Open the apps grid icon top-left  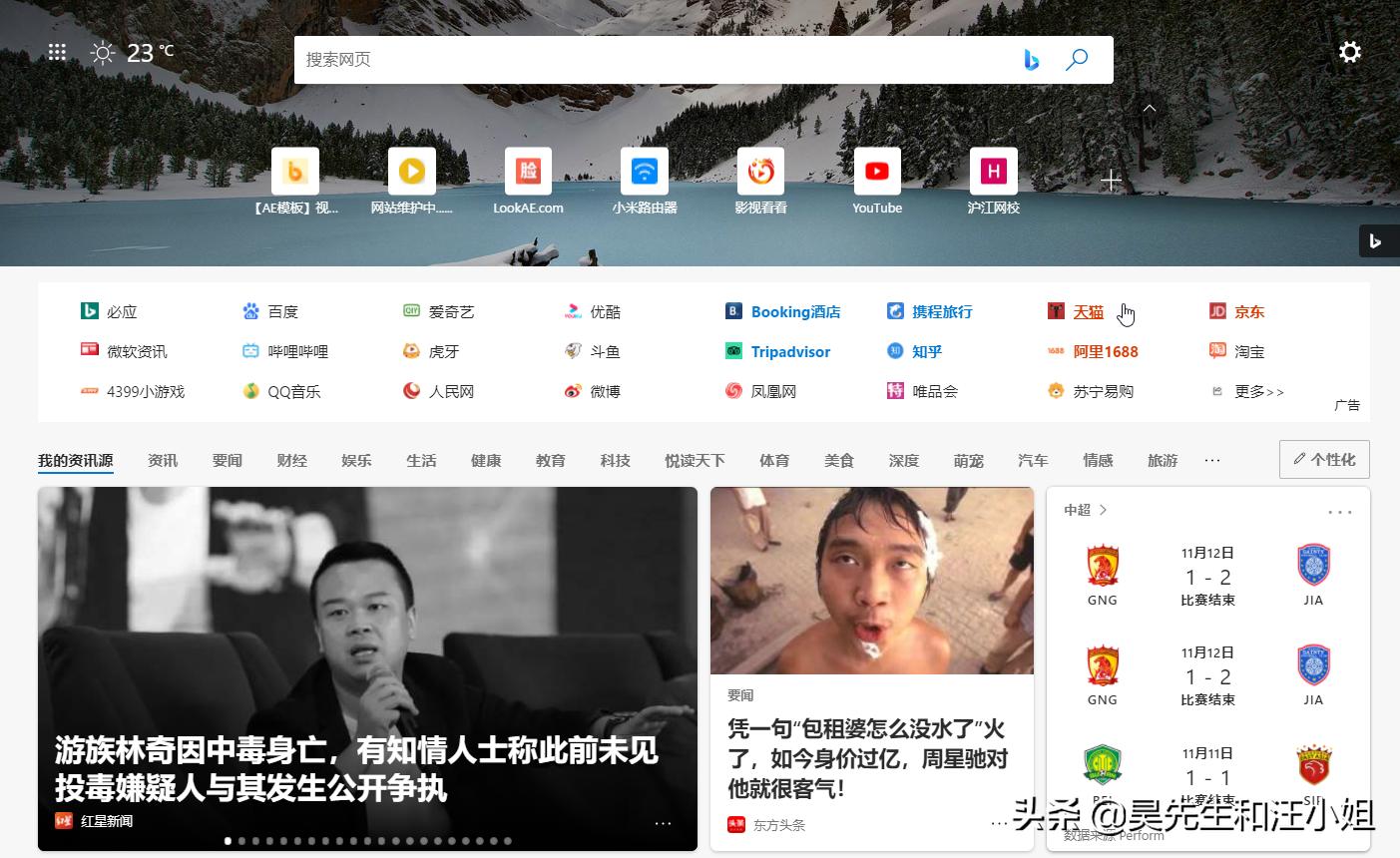click(57, 52)
